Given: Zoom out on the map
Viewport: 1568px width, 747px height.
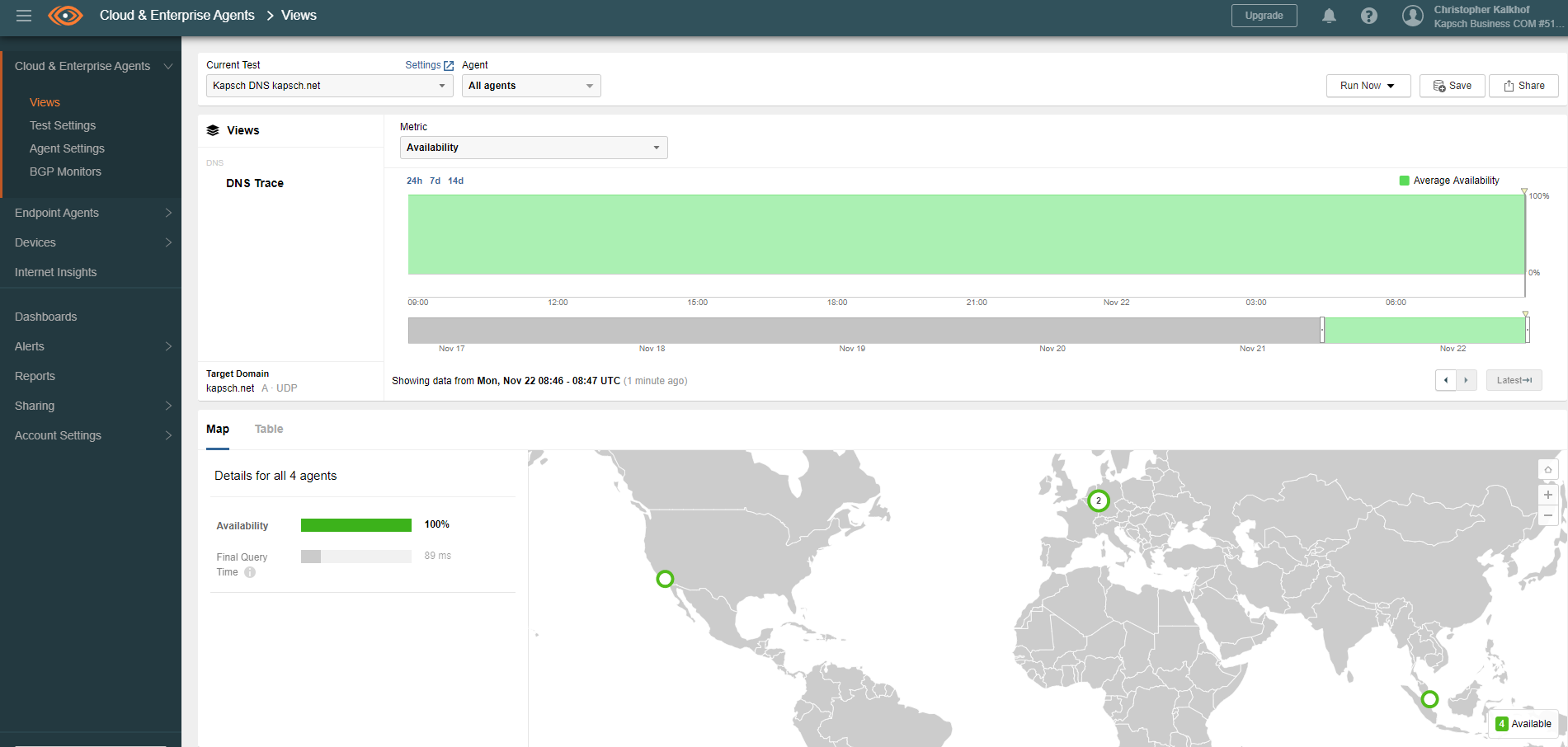Looking at the screenshot, I should click(x=1548, y=515).
